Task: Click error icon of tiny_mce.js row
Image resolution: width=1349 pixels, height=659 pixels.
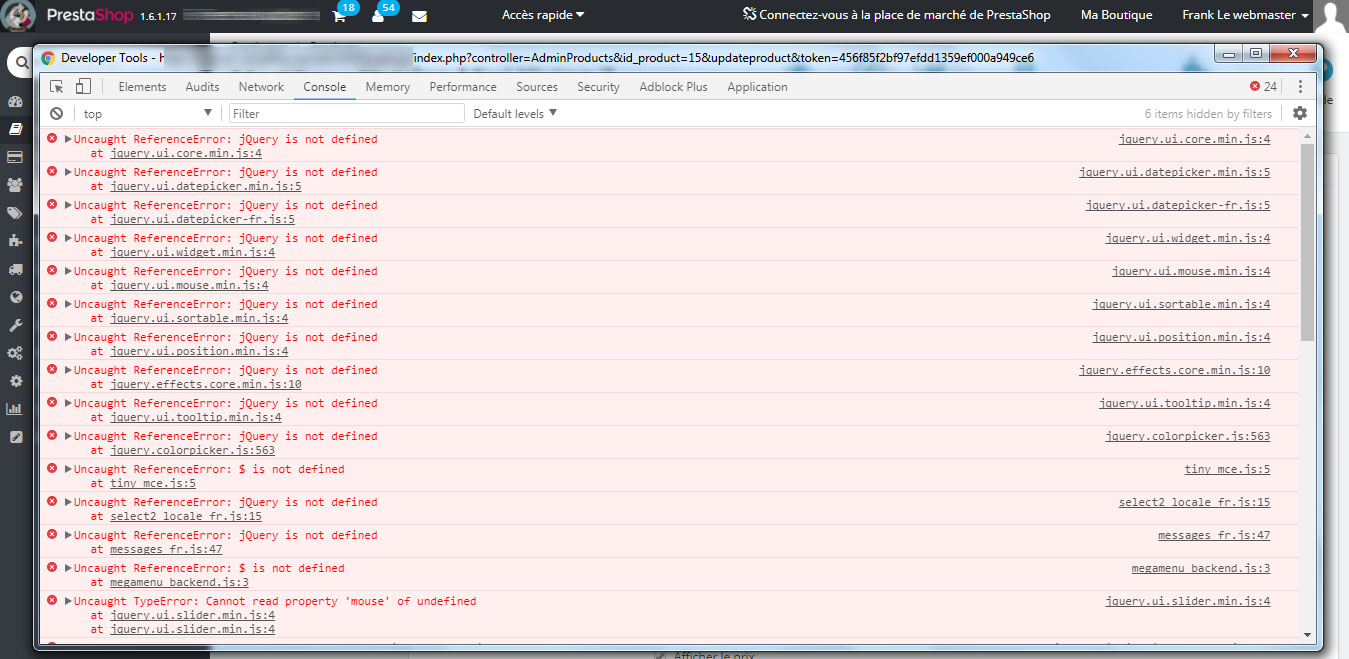Action: 52,469
